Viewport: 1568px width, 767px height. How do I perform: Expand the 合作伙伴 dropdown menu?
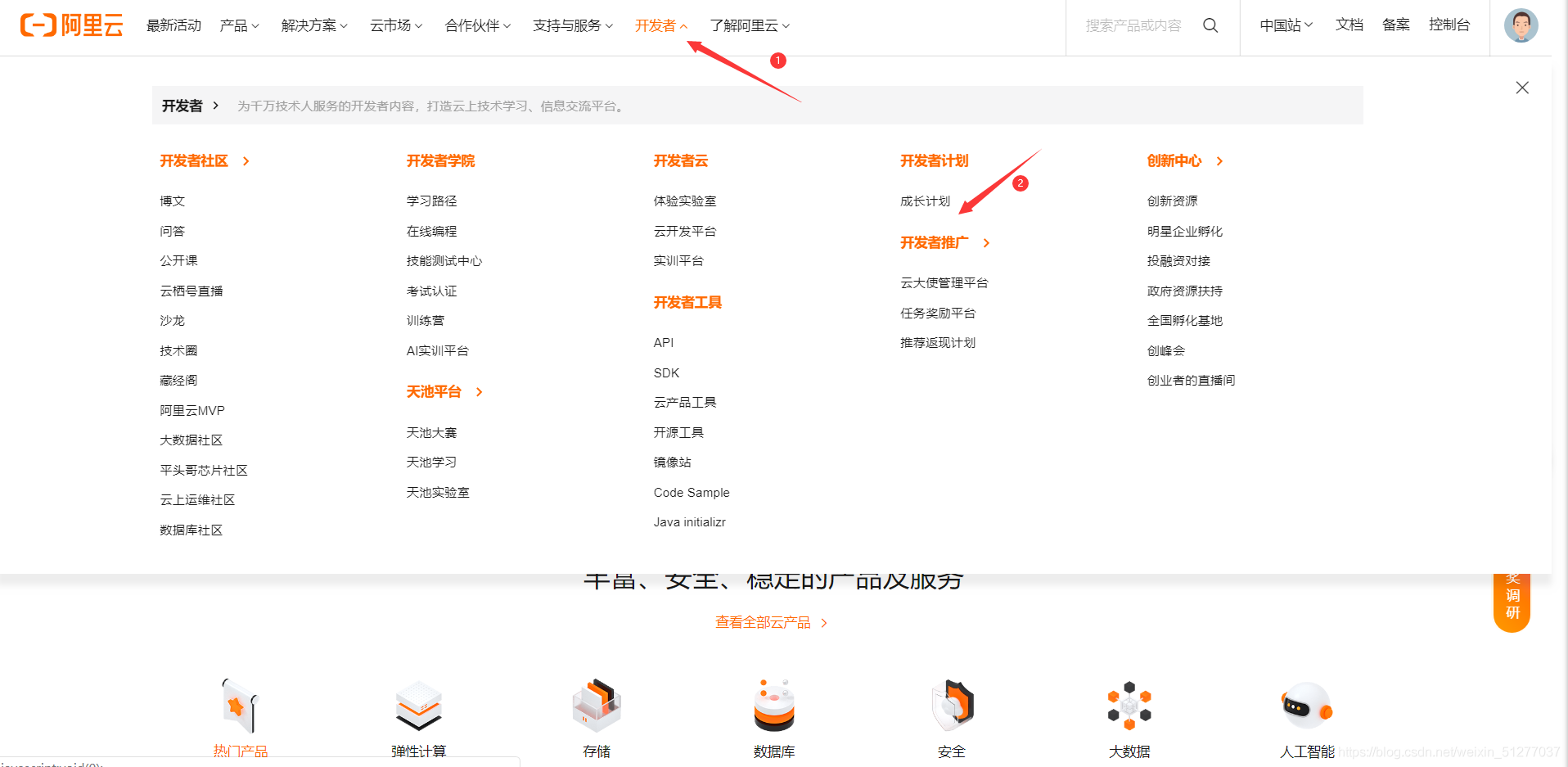tap(478, 25)
